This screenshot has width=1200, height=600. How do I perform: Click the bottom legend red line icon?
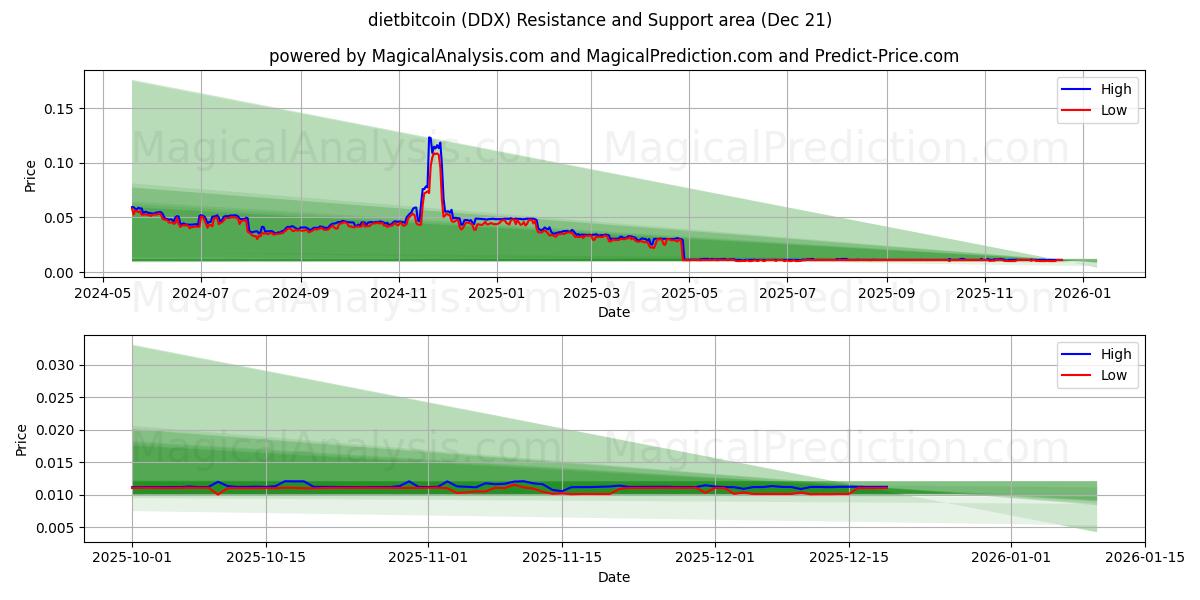point(1075,374)
